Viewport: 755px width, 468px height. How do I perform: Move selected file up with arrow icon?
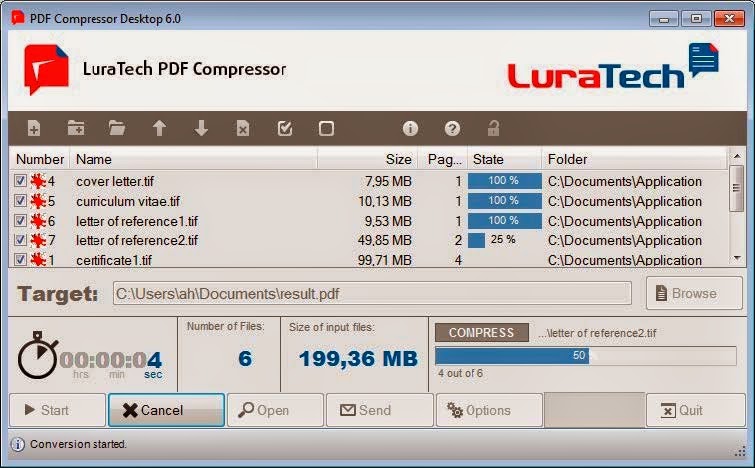coord(159,129)
